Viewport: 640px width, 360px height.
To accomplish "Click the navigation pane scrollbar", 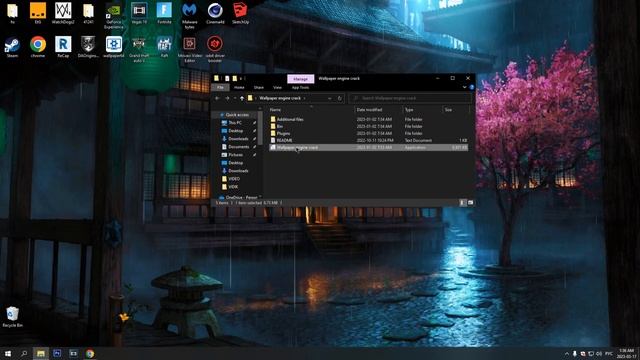I will click(x=260, y=127).
